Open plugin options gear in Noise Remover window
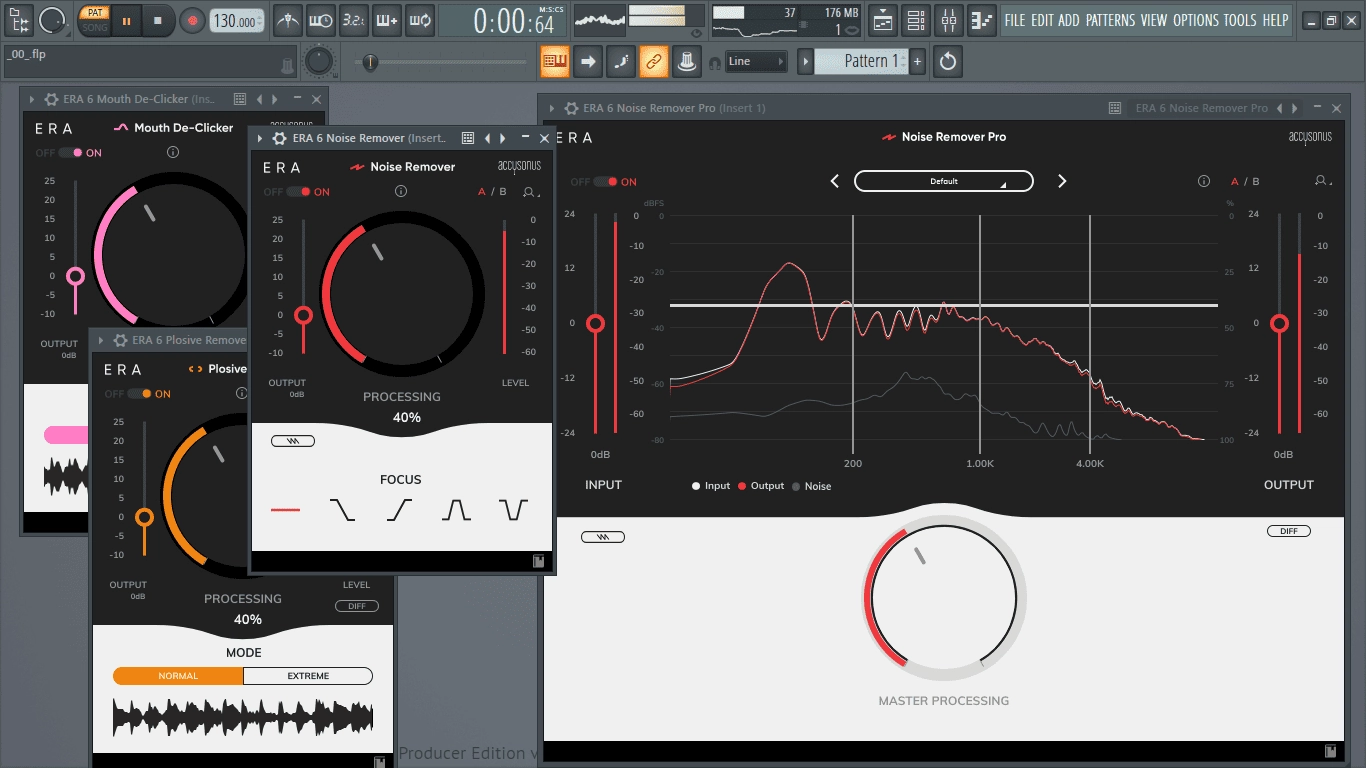The height and width of the screenshot is (768, 1366). [280, 138]
